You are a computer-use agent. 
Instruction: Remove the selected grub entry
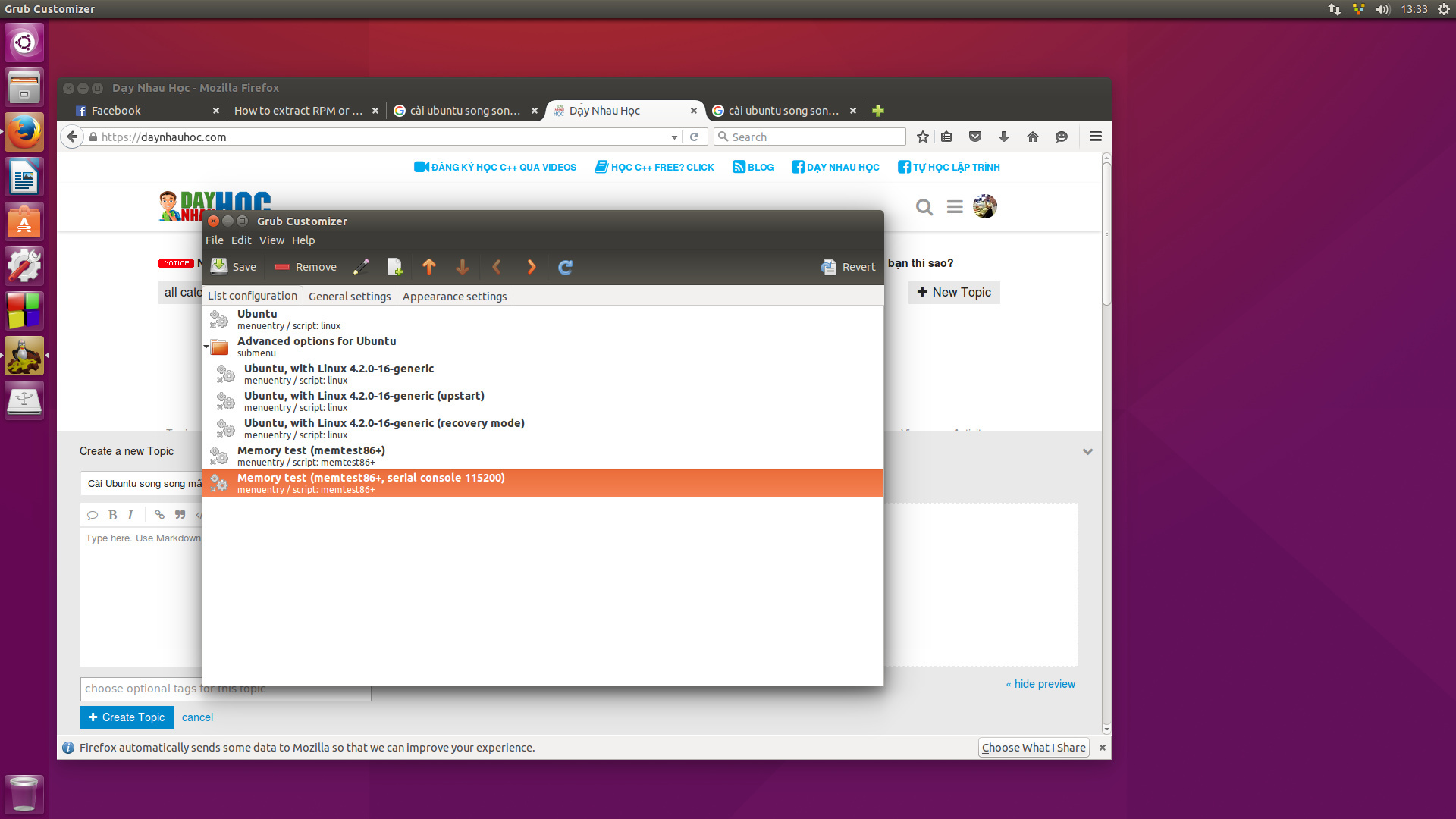(306, 266)
